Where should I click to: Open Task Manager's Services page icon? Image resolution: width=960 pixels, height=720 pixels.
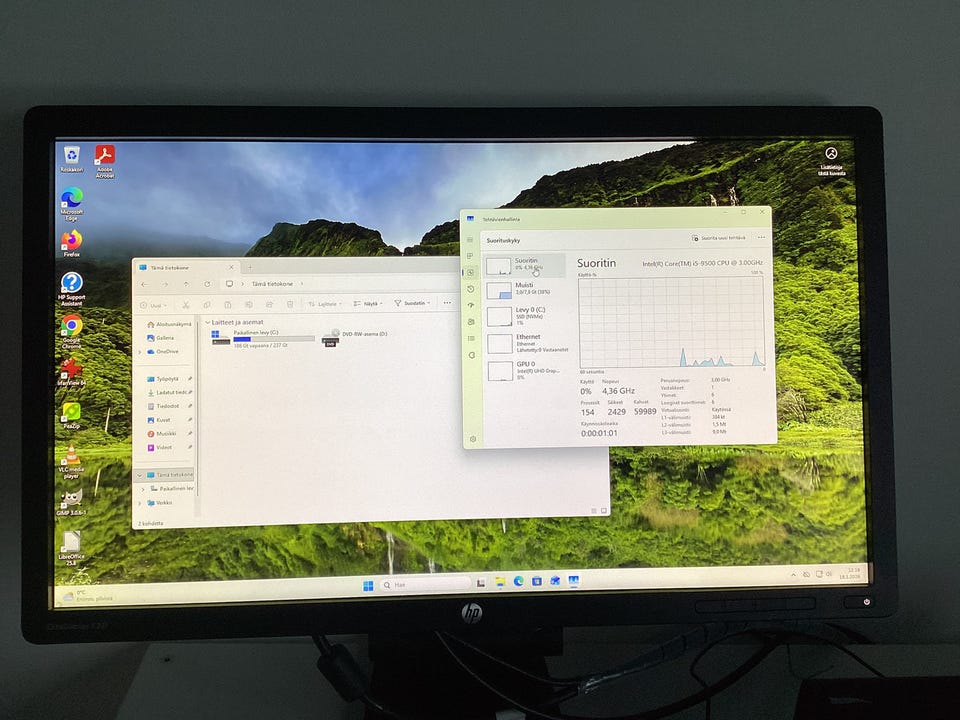click(471, 355)
